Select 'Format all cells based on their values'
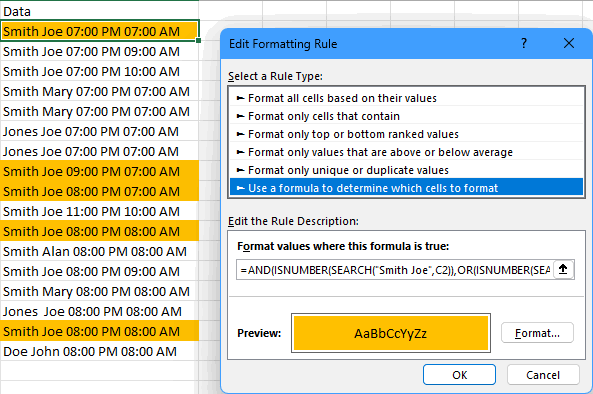This screenshot has height=394, width=593. click(x=407, y=98)
